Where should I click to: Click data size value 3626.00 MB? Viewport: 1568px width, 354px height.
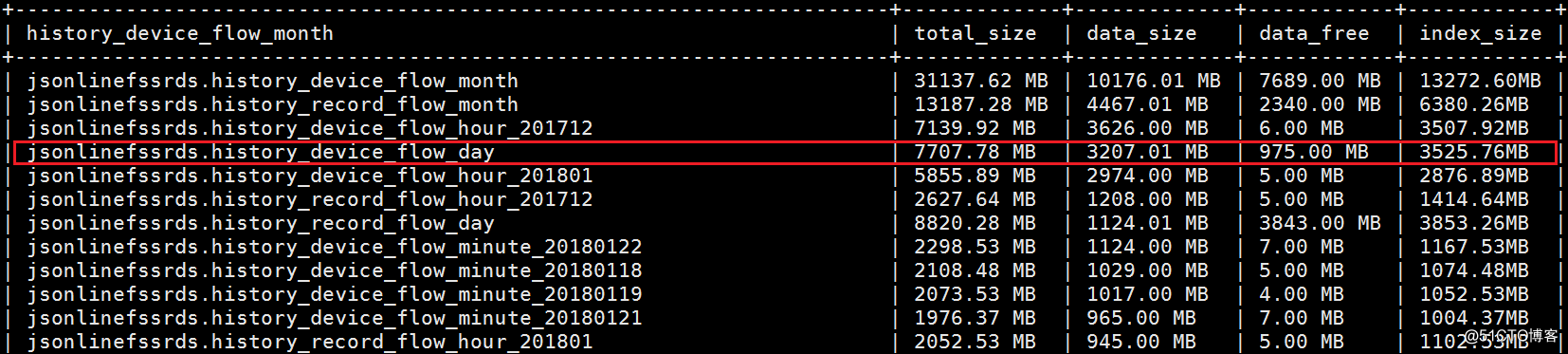tap(1148, 128)
